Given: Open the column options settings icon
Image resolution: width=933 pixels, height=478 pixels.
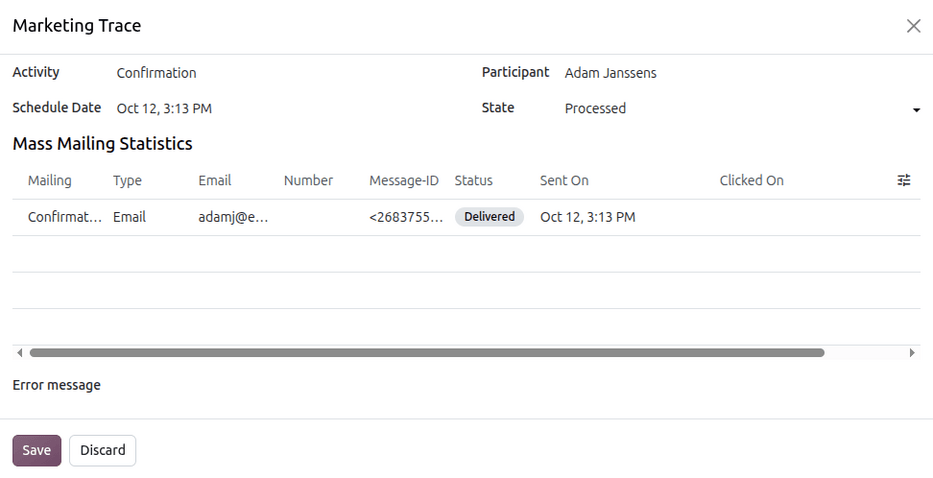Looking at the screenshot, I should point(904,180).
